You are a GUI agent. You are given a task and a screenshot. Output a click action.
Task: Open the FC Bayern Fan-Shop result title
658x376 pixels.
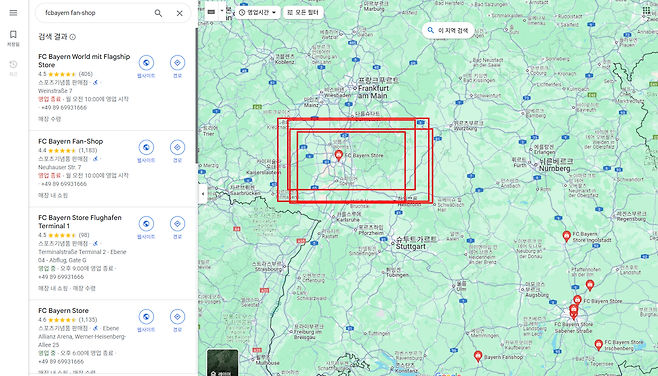(70, 141)
